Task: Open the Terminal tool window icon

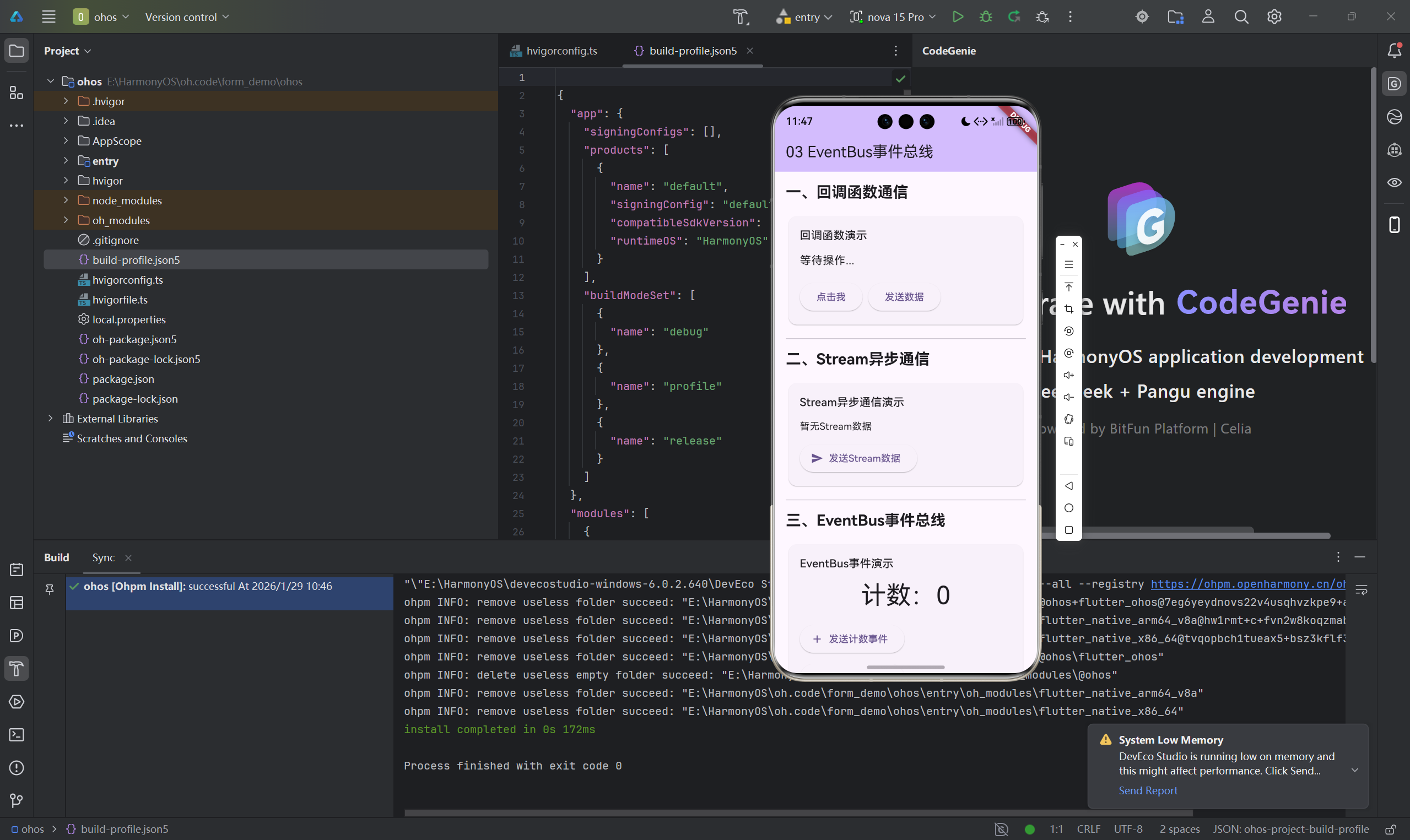Action: (x=17, y=735)
